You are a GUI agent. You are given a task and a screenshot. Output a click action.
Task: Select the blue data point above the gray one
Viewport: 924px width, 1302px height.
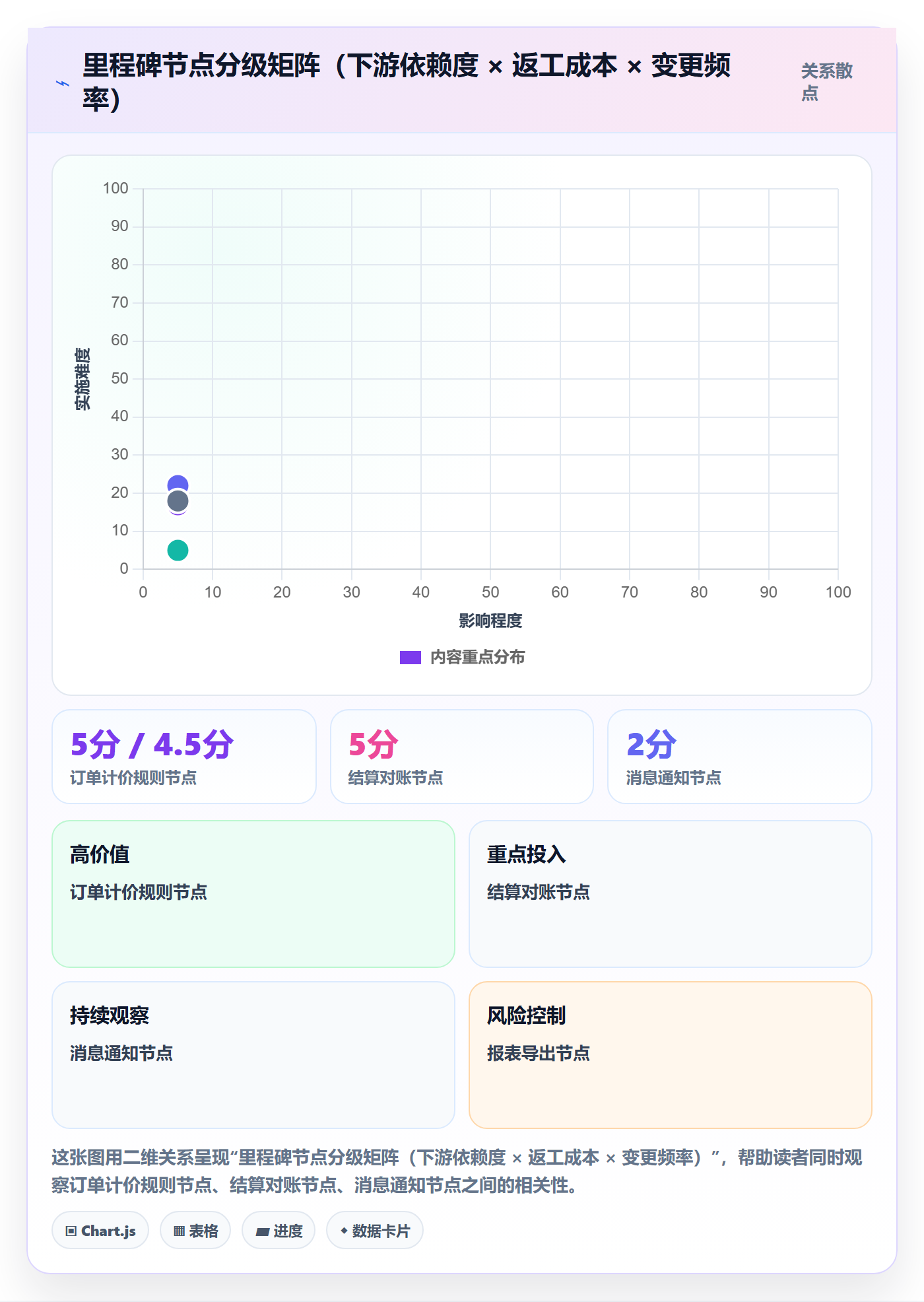[178, 484]
